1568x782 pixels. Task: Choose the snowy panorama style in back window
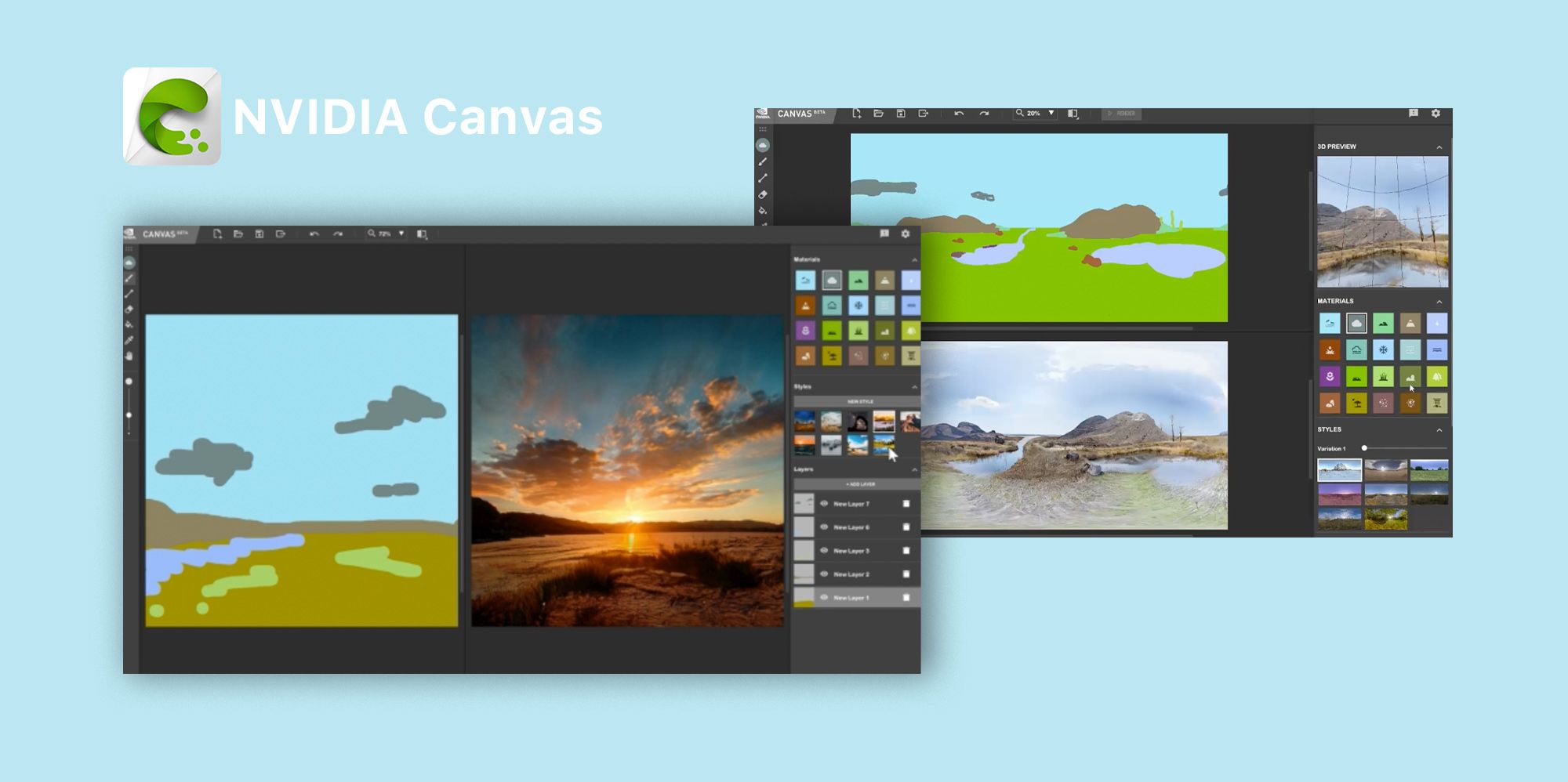coord(1339,470)
